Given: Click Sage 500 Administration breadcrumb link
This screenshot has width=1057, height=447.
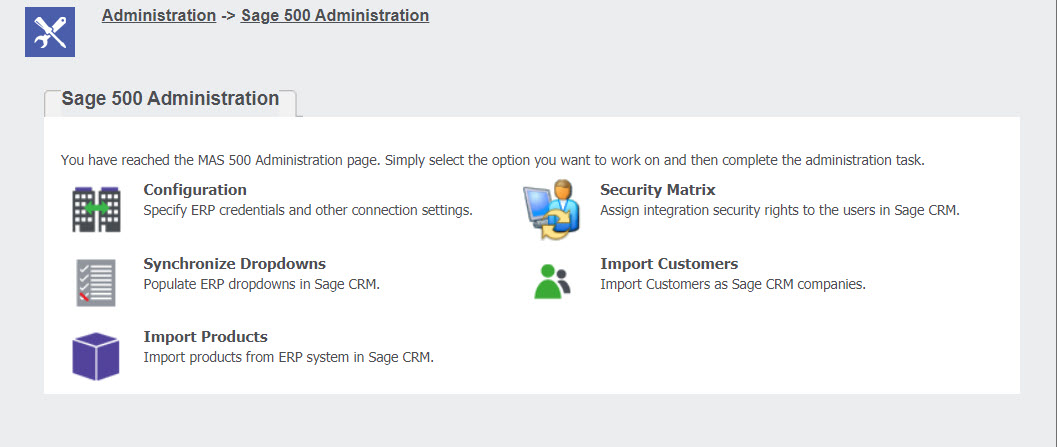Looking at the screenshot, I should point(335,15).
